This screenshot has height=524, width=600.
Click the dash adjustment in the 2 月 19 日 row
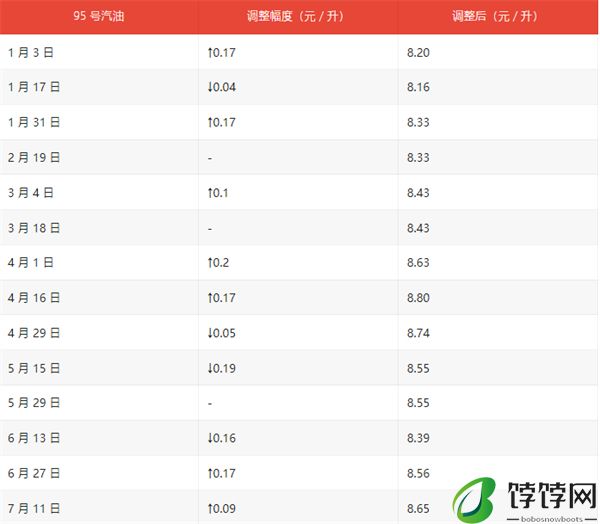point(210,158)
